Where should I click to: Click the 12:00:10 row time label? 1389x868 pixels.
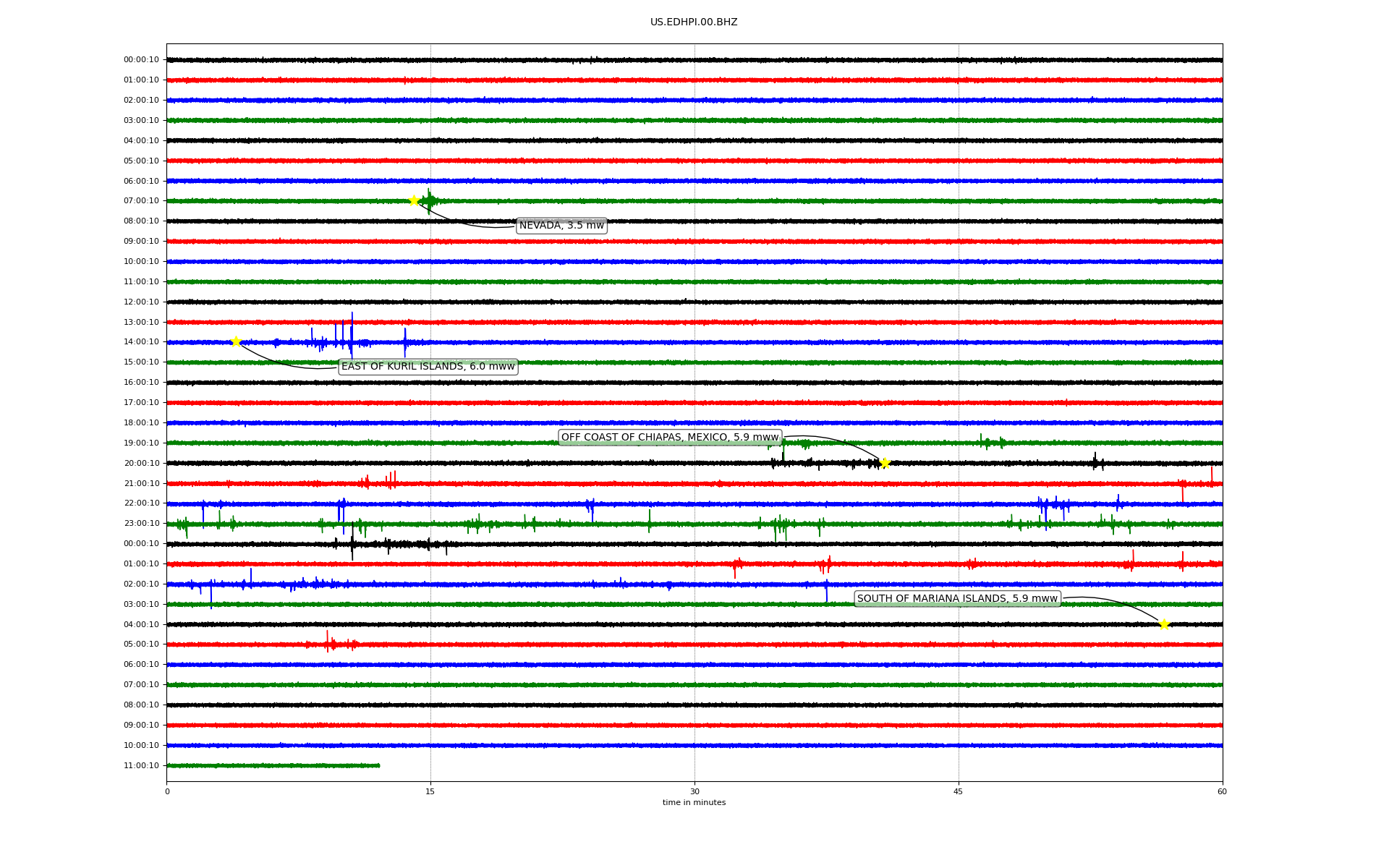tap(141, 302)
